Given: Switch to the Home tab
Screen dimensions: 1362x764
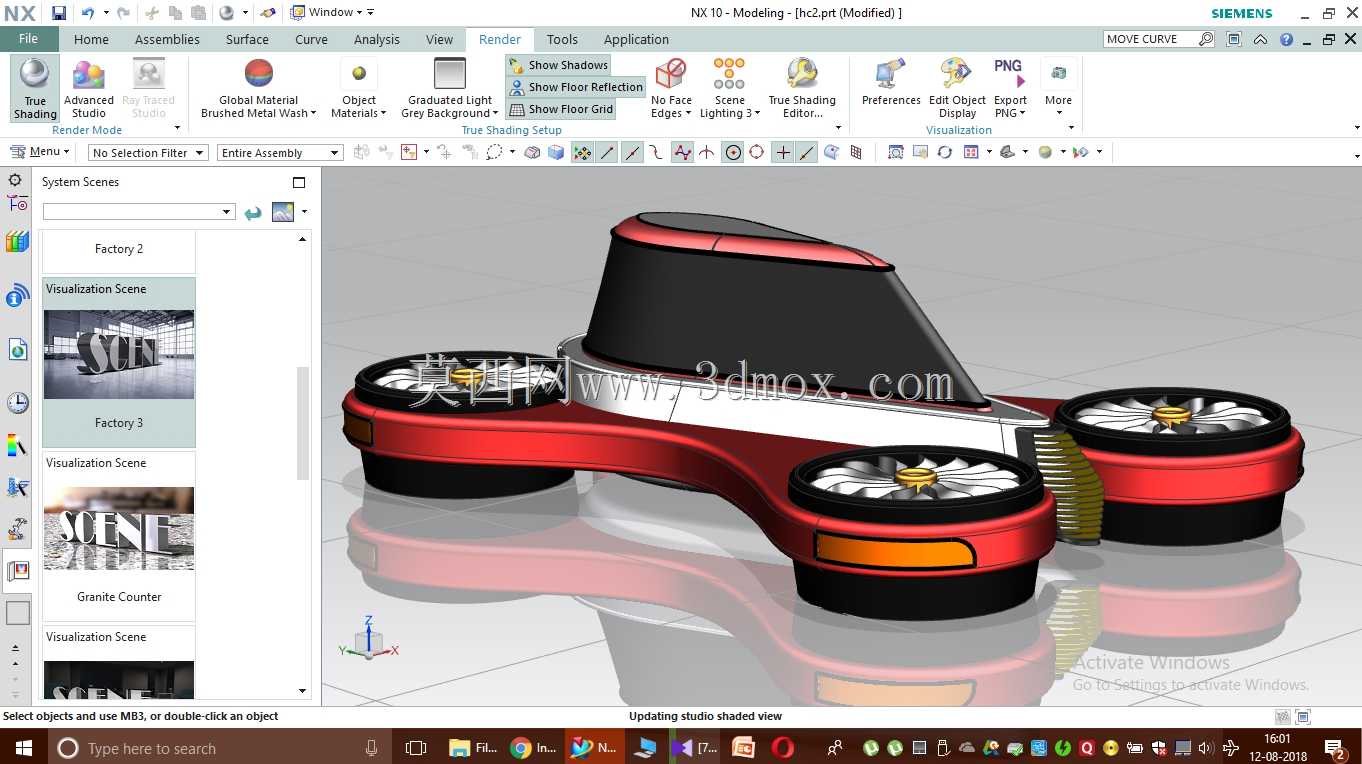Looking at the screenshot, I should (x=91, y=39).
